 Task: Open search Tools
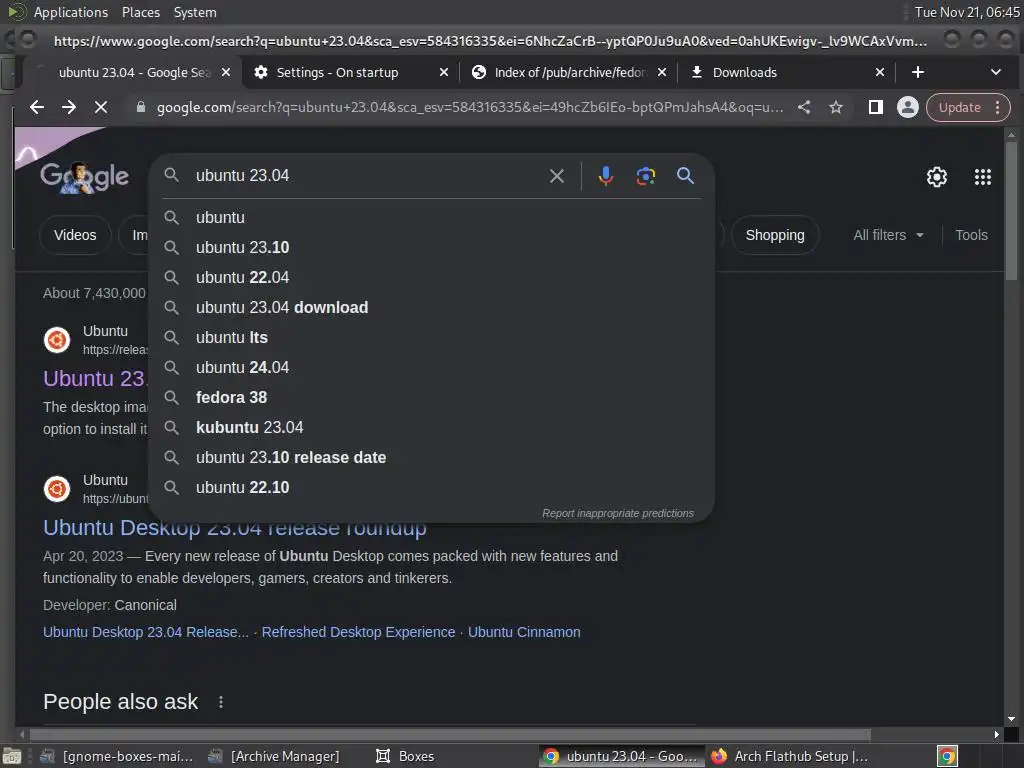(971, 235)
